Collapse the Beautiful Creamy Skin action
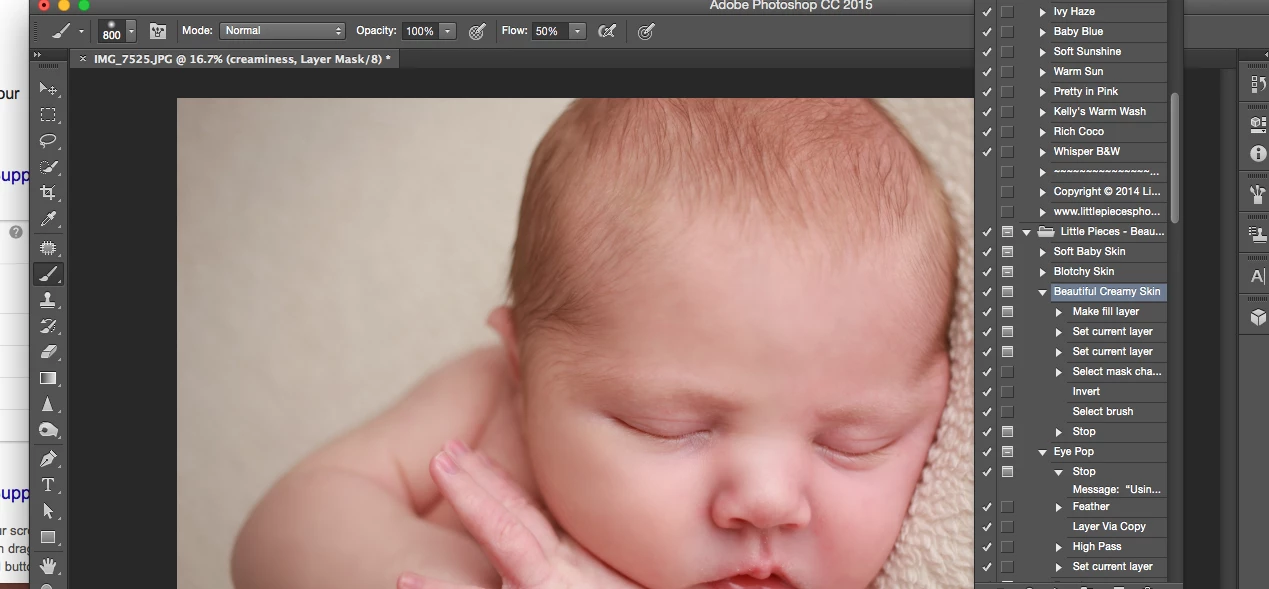This screenshot has height=589, width=1269. (x=1043, y=292)
